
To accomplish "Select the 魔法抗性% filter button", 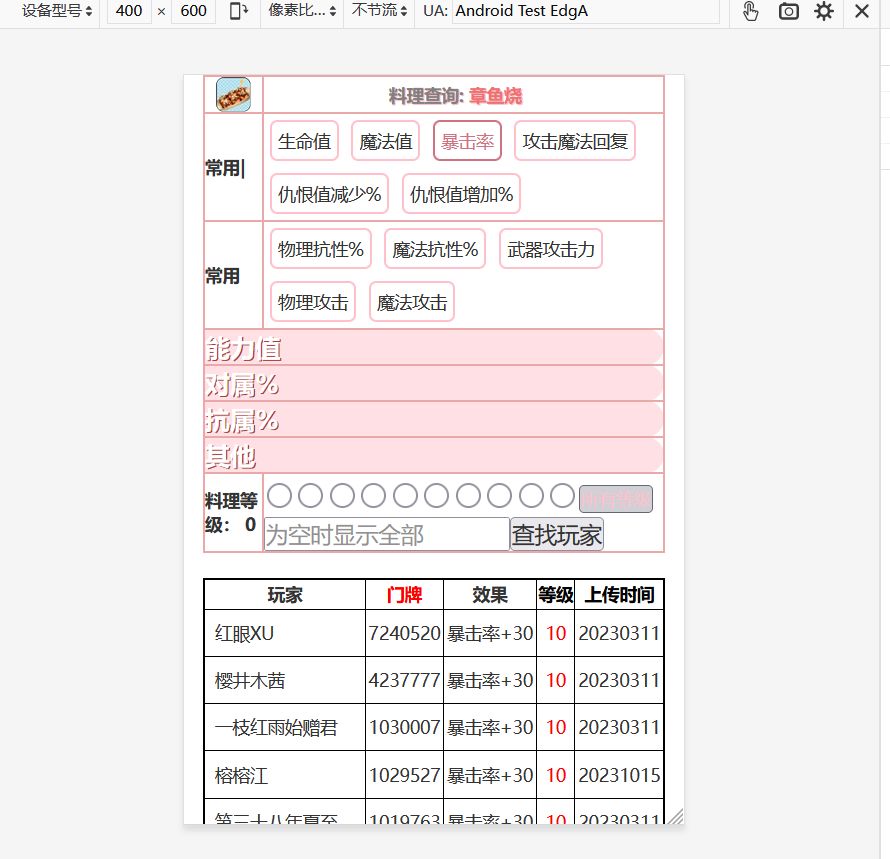I will [435, 249].
